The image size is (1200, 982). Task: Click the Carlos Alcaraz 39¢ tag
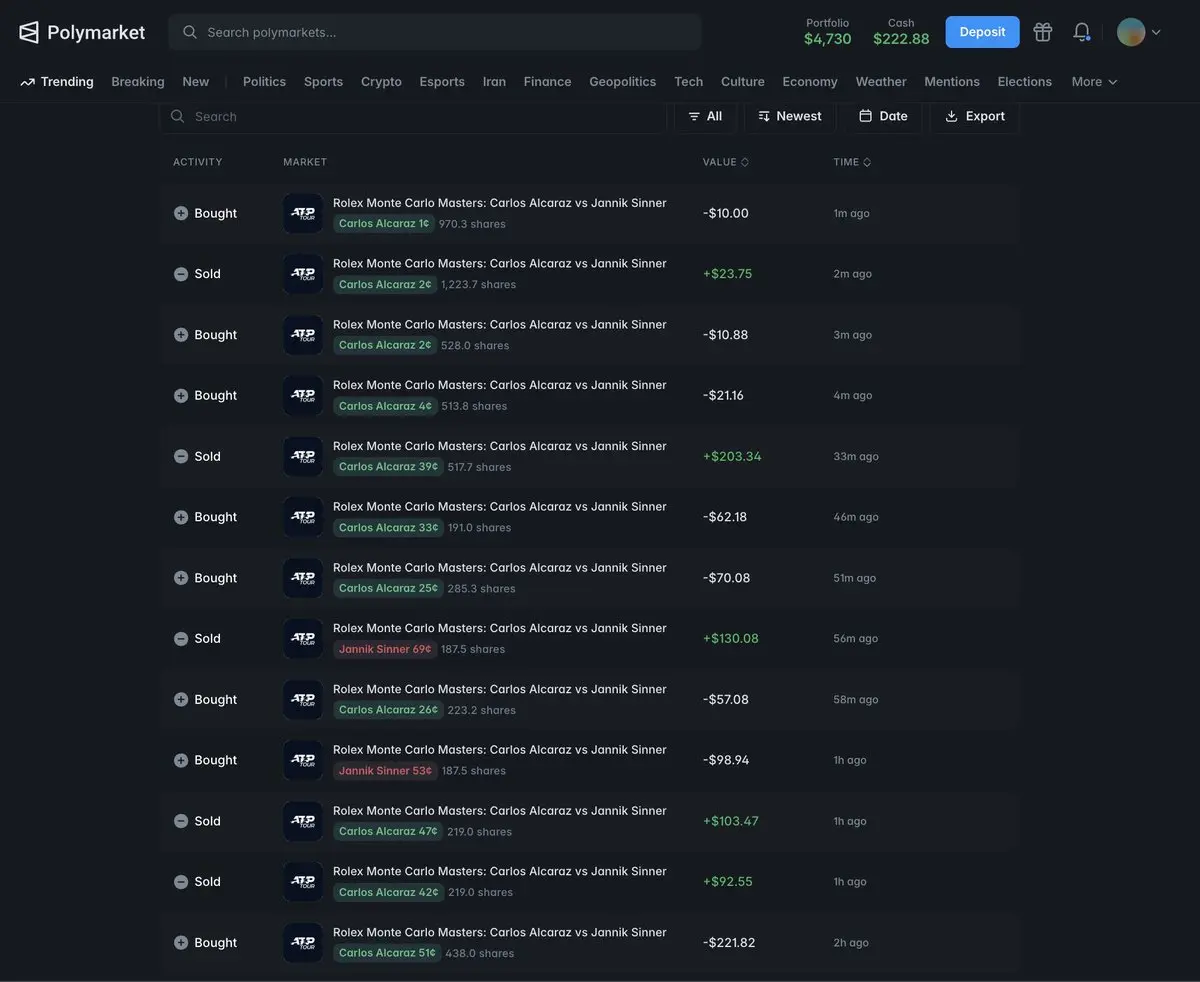388,467
